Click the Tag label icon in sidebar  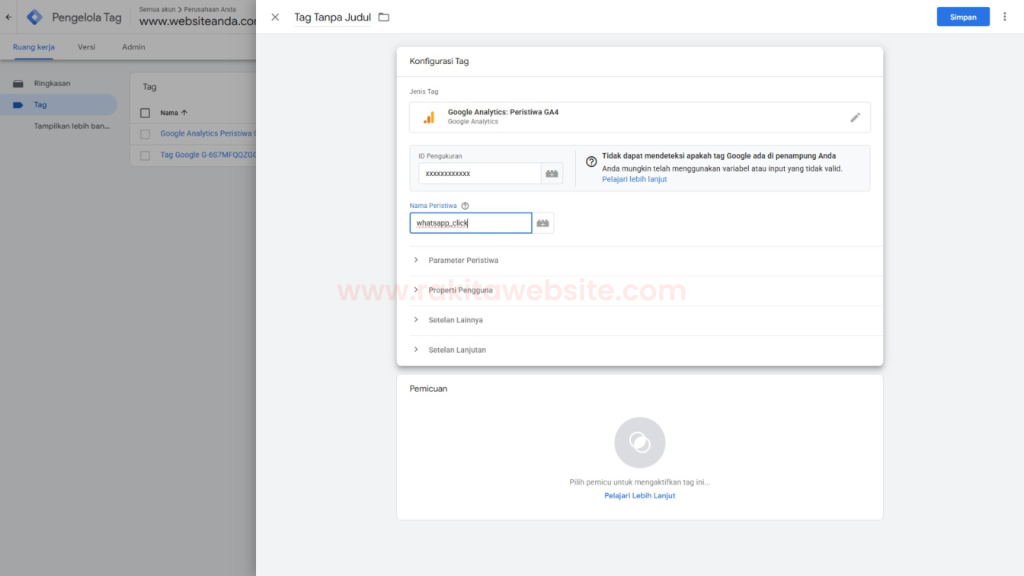click(18, 104)
